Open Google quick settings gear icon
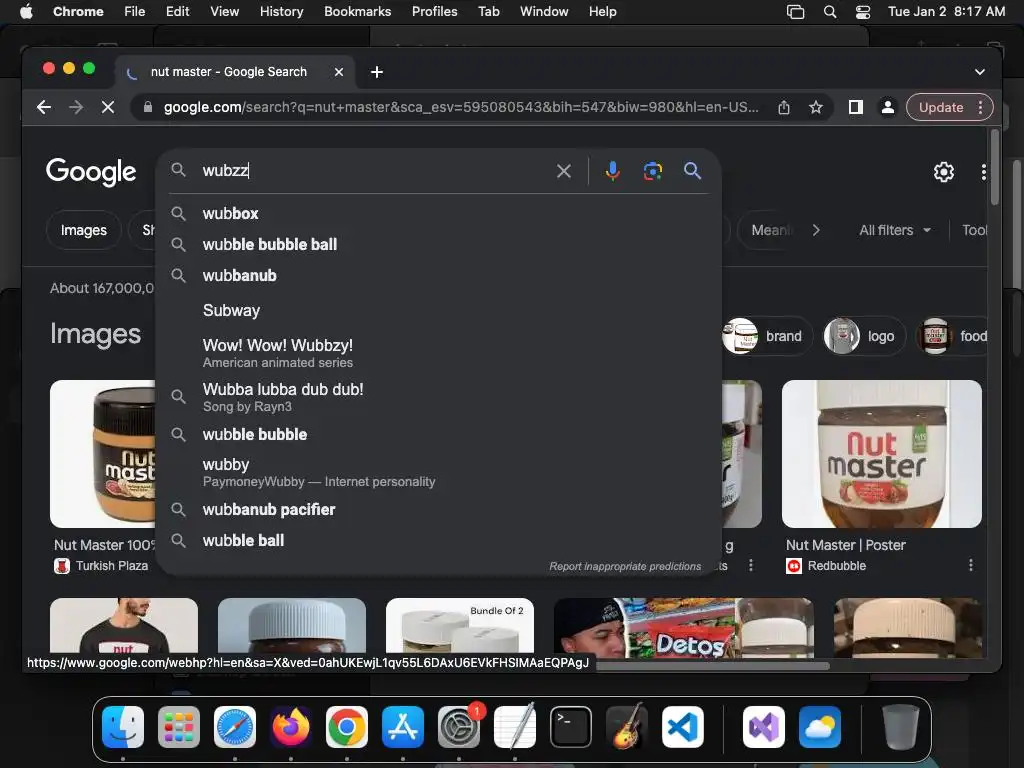Image resolution: width=1024 pixels, height=768 pixels. [x=944, y=172]
